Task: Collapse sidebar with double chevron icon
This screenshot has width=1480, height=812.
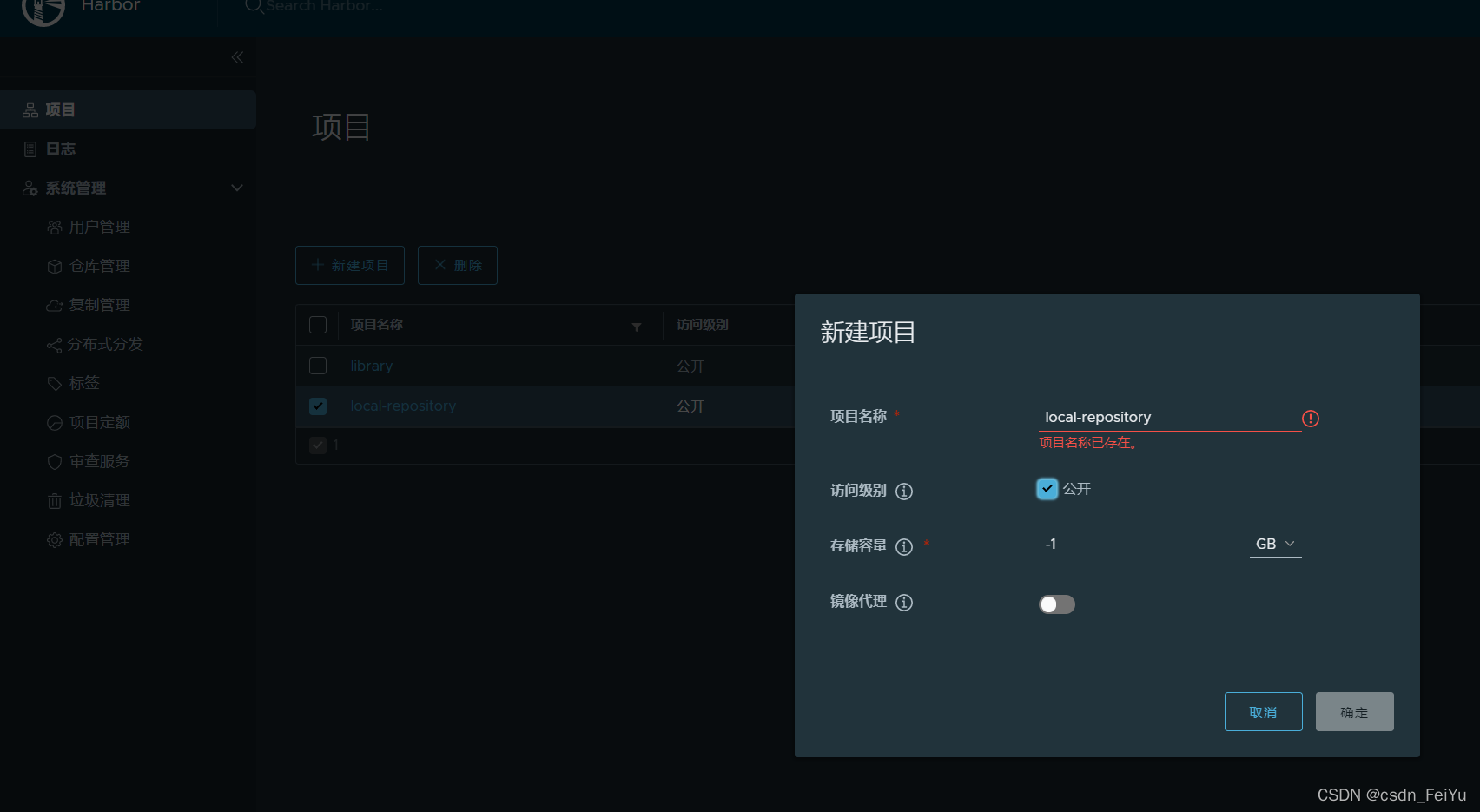Action: (237, 57)
